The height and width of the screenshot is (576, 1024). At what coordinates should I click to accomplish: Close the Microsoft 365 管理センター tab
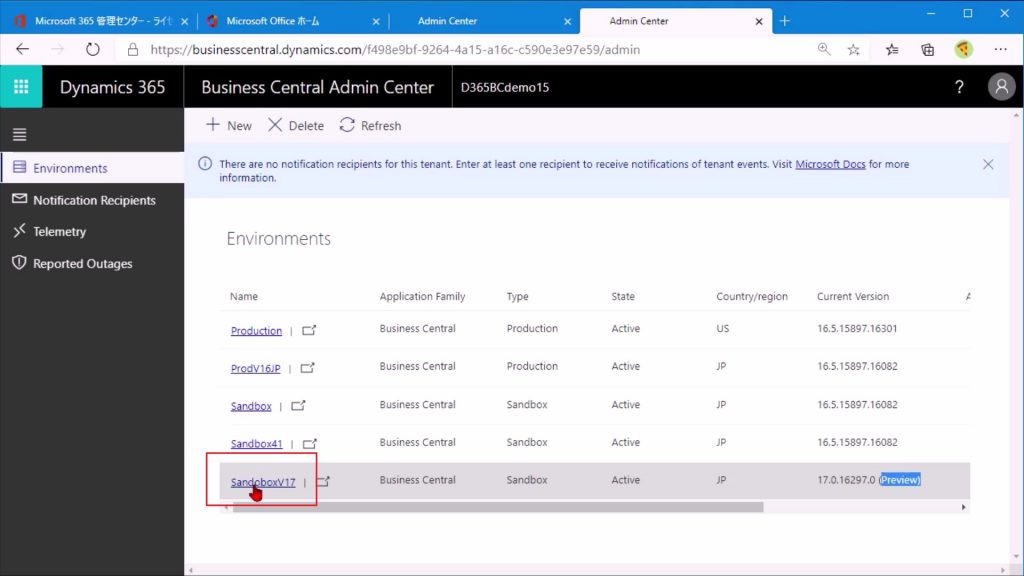(184, 22)
